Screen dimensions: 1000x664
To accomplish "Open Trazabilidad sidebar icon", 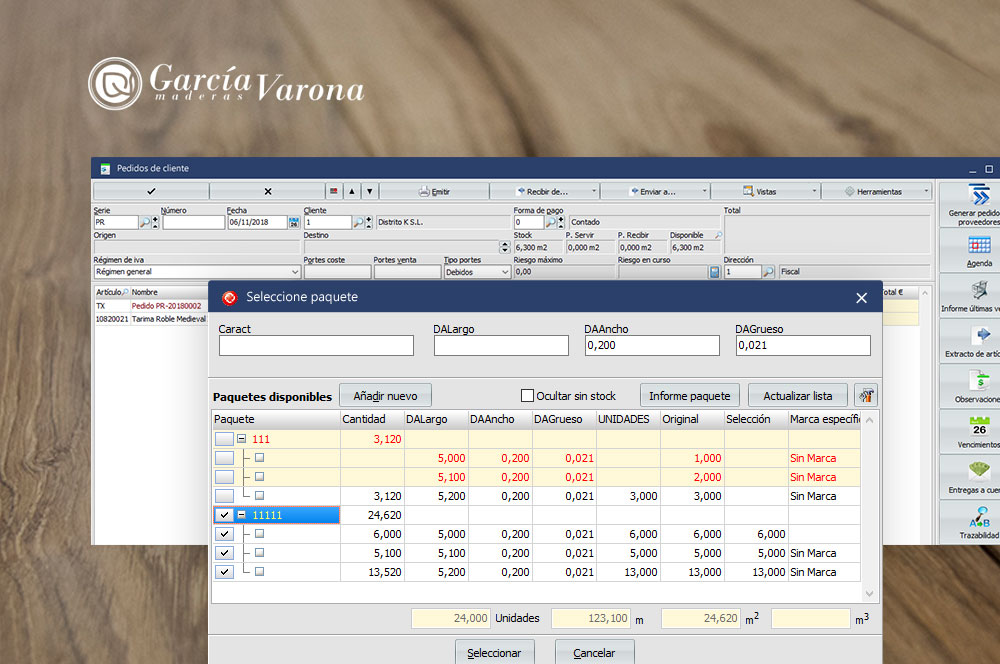I will [979, 518].
